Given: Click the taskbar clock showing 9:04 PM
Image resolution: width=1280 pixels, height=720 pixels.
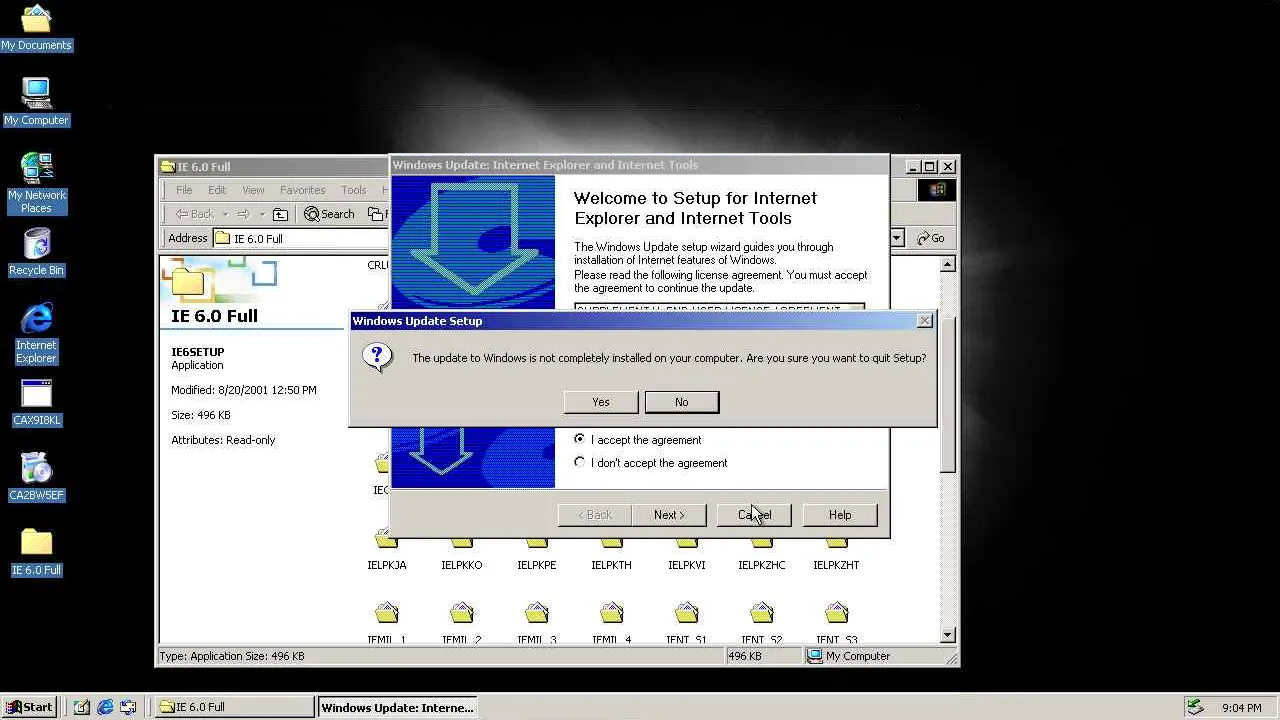Looking at the screenshot, I should click(1241, 708).
